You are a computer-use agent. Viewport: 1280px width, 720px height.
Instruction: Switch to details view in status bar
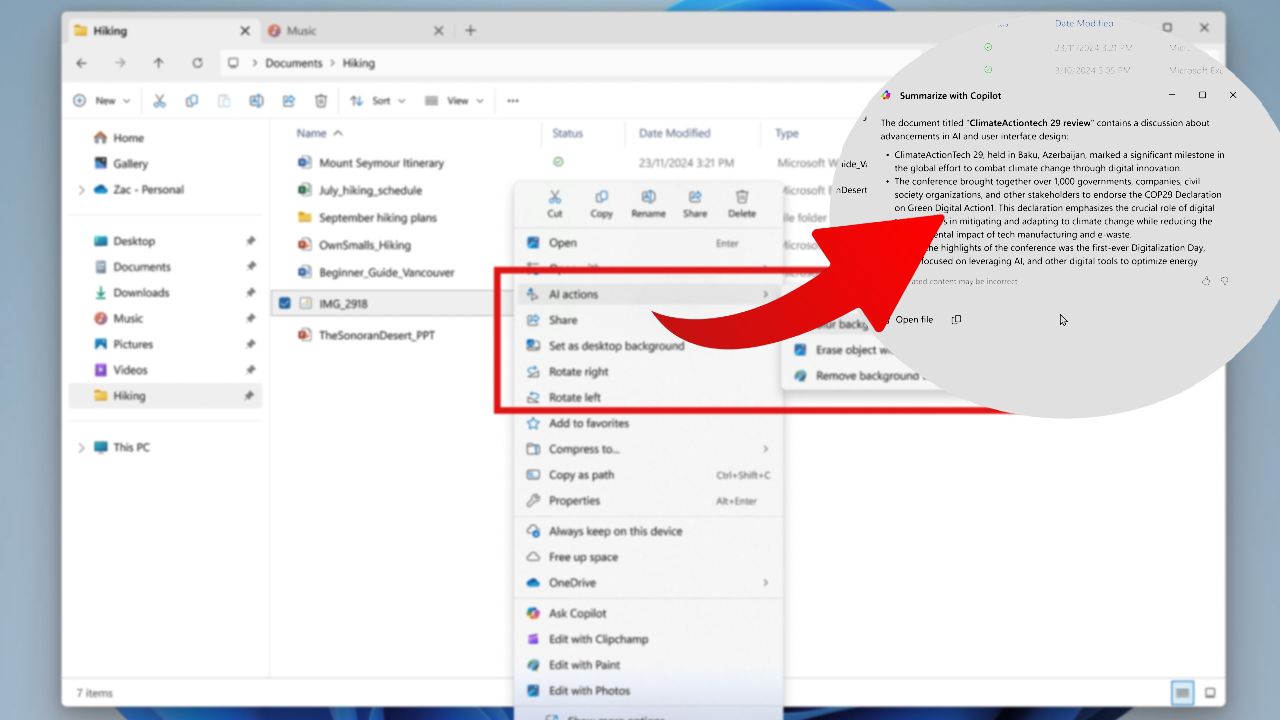pyautogui.click(x=1183, y=693)
